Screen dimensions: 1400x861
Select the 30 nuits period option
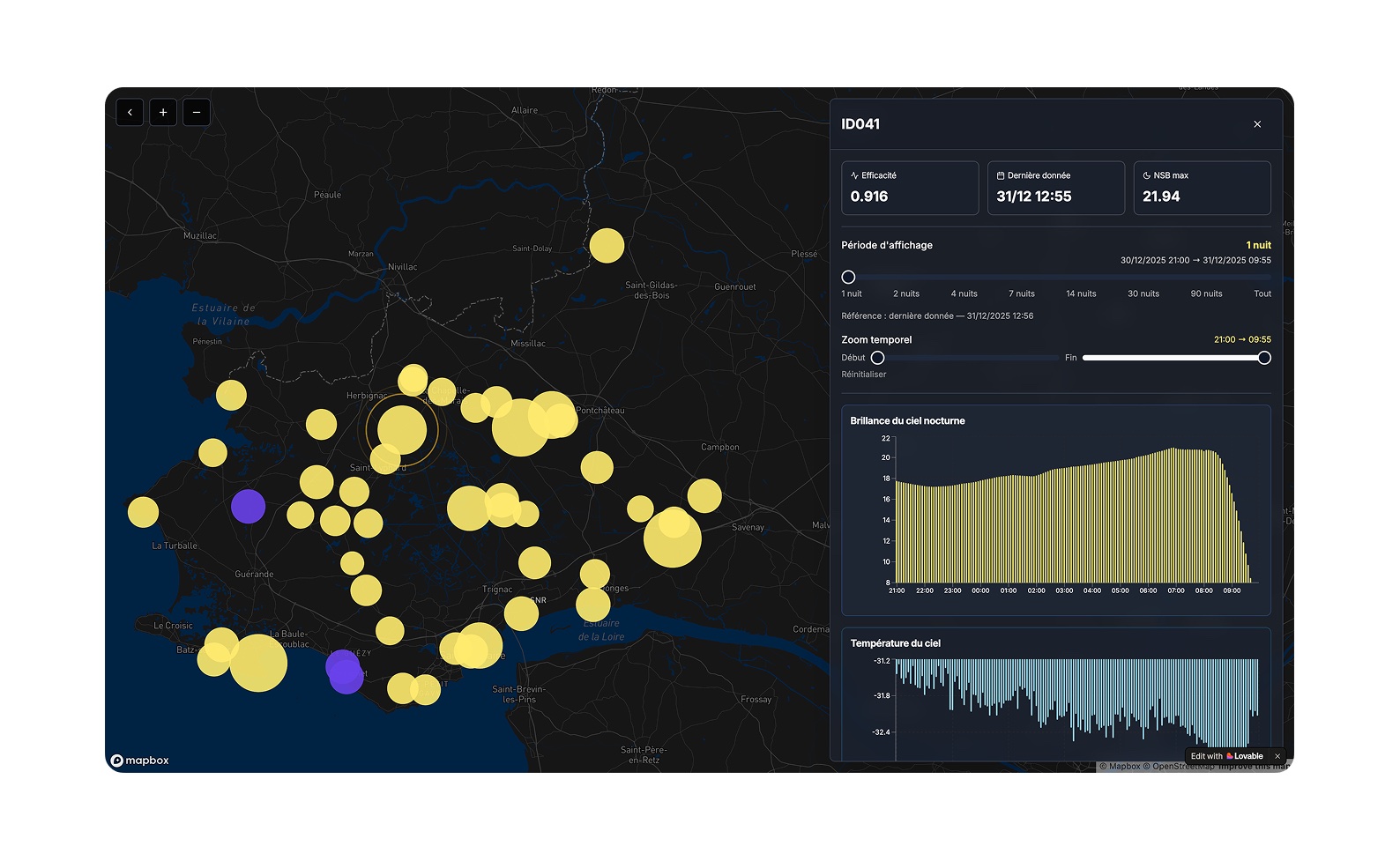pyautogui.click(x=1143, y=293)
